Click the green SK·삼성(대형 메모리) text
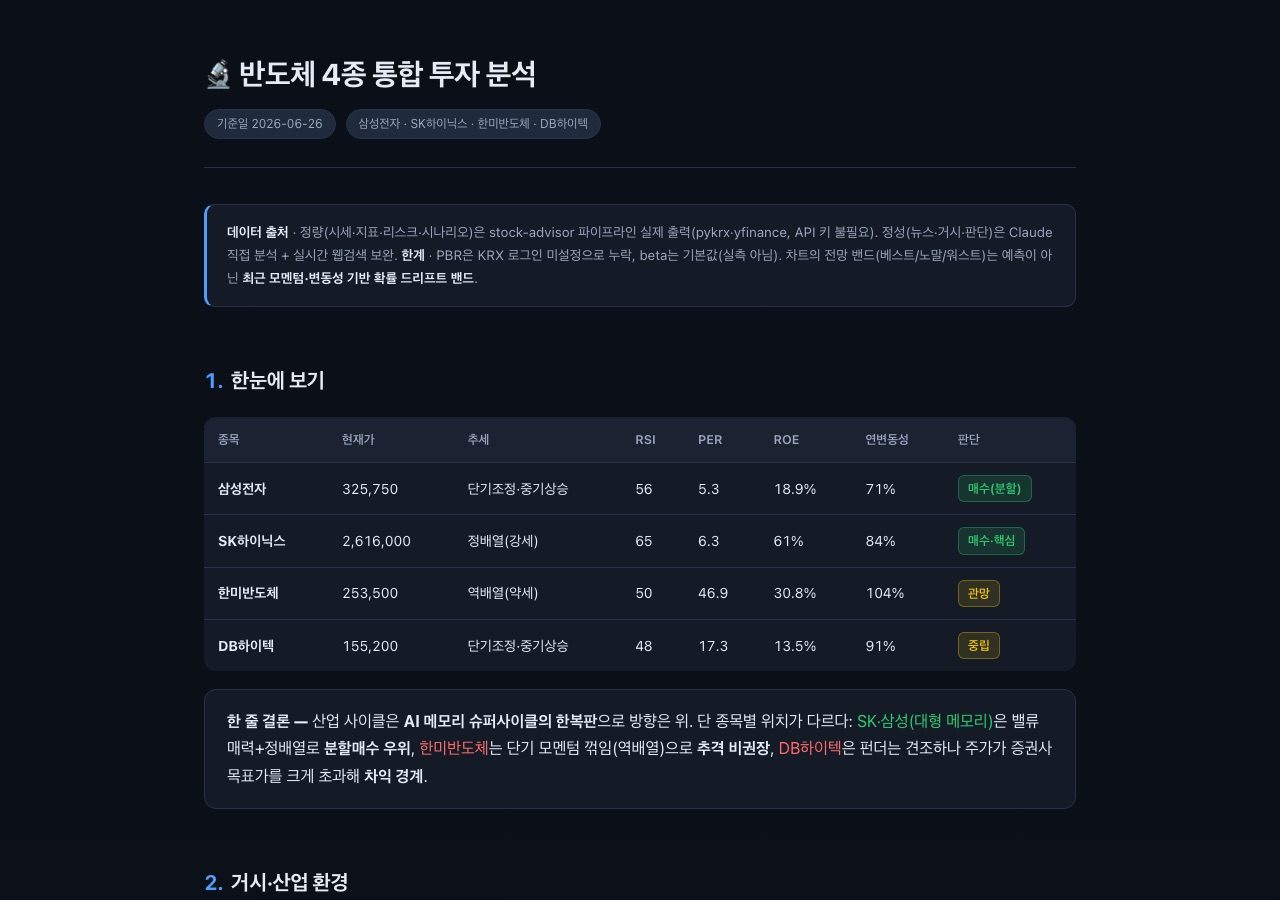The width and height of the screenshot is (1280, 900). [925, 721]
